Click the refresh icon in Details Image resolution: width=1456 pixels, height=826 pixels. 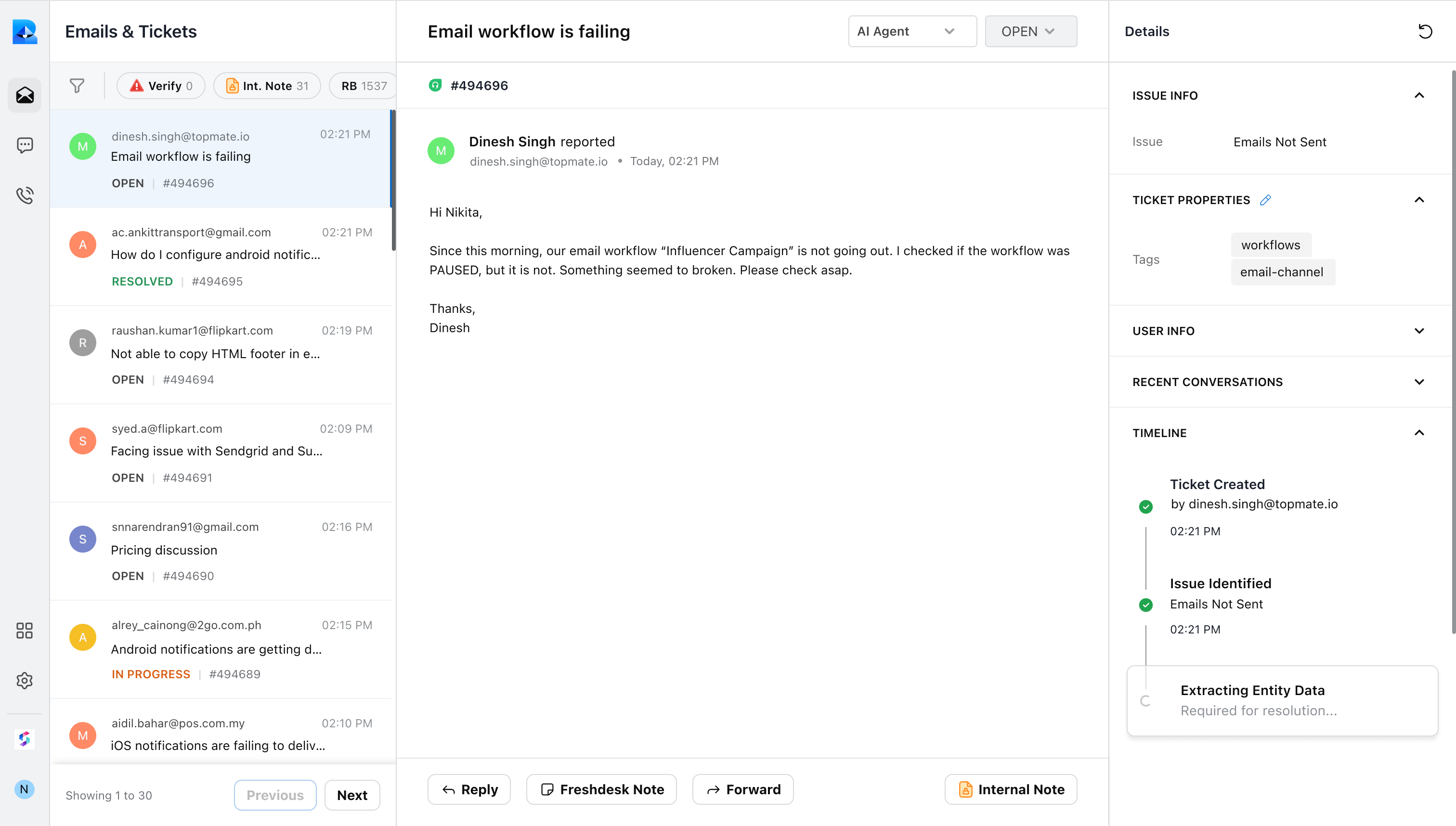1425,31
